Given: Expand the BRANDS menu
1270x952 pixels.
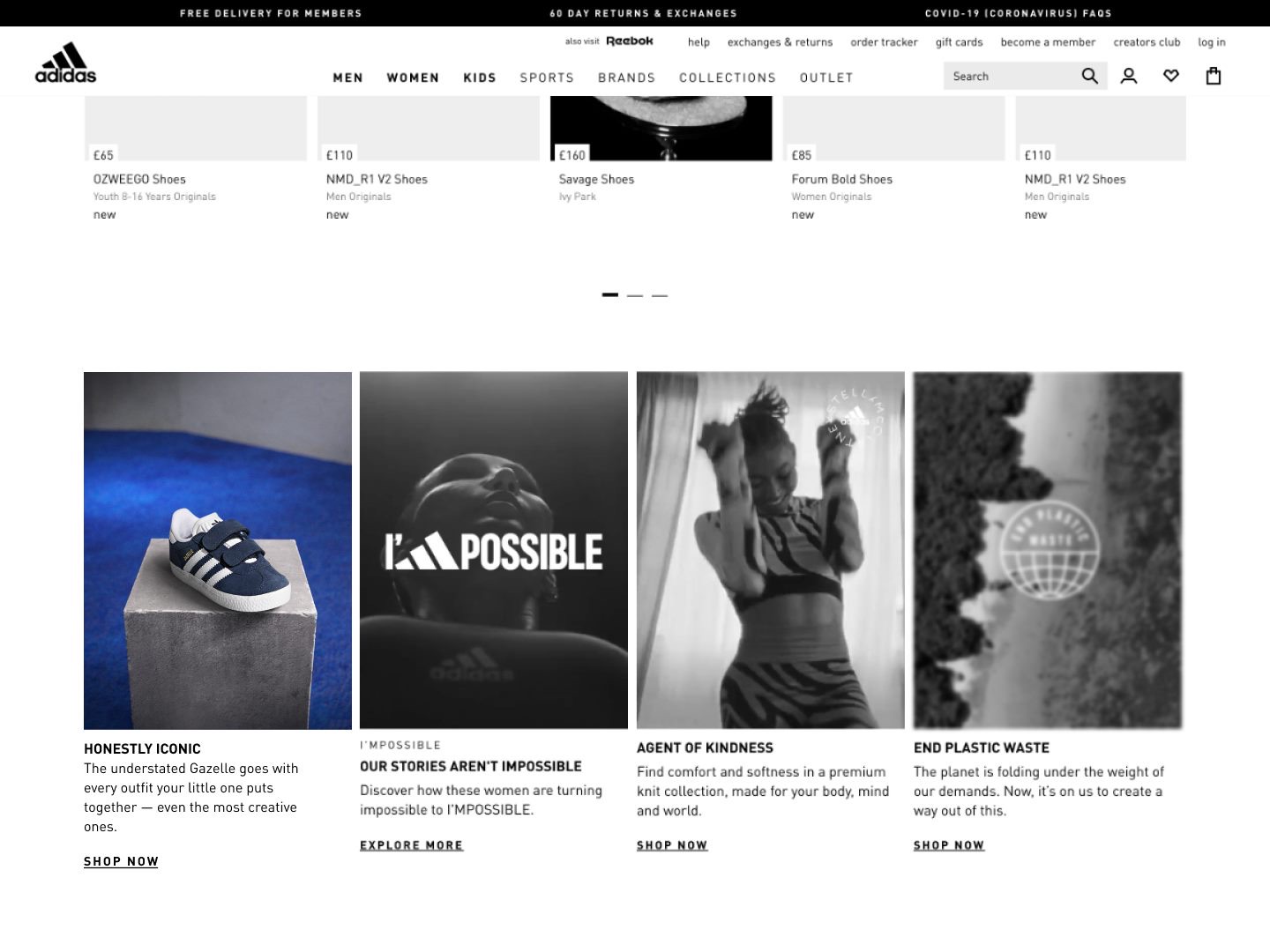Looking at the screenshot, I should (627, 78).
